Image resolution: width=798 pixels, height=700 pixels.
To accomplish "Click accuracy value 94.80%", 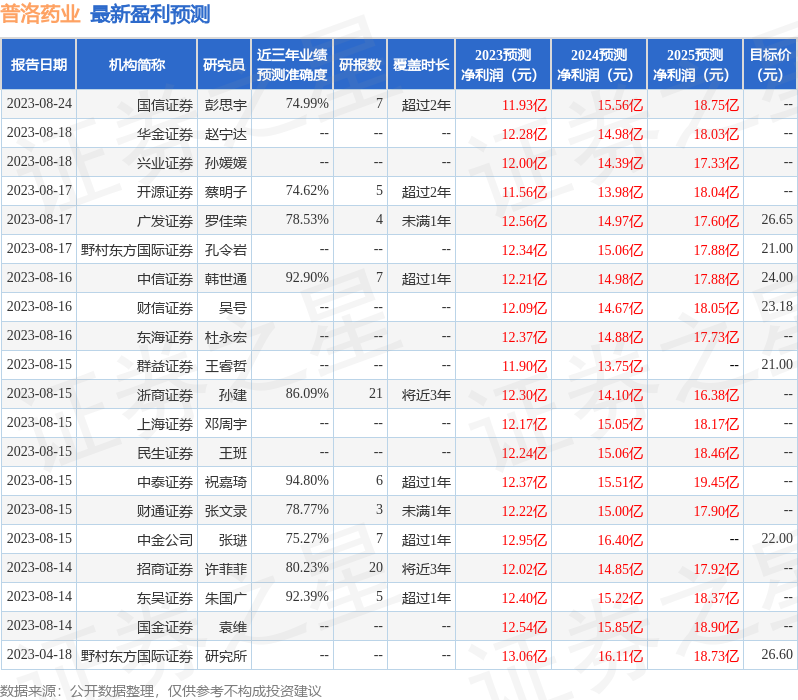I will pyautogui.click(x=307, y=481).
